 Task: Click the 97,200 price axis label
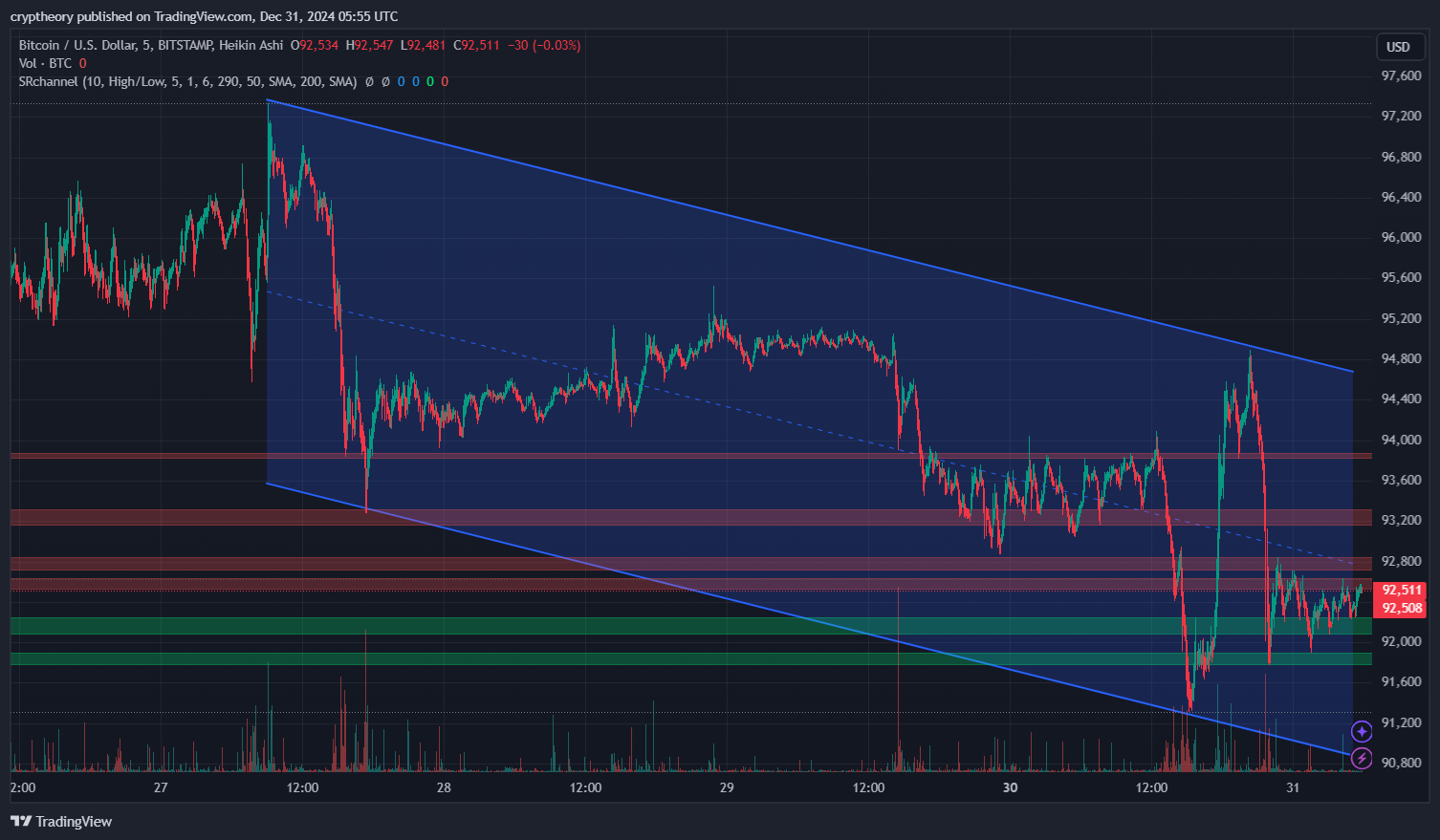(x=1402, y=116)
